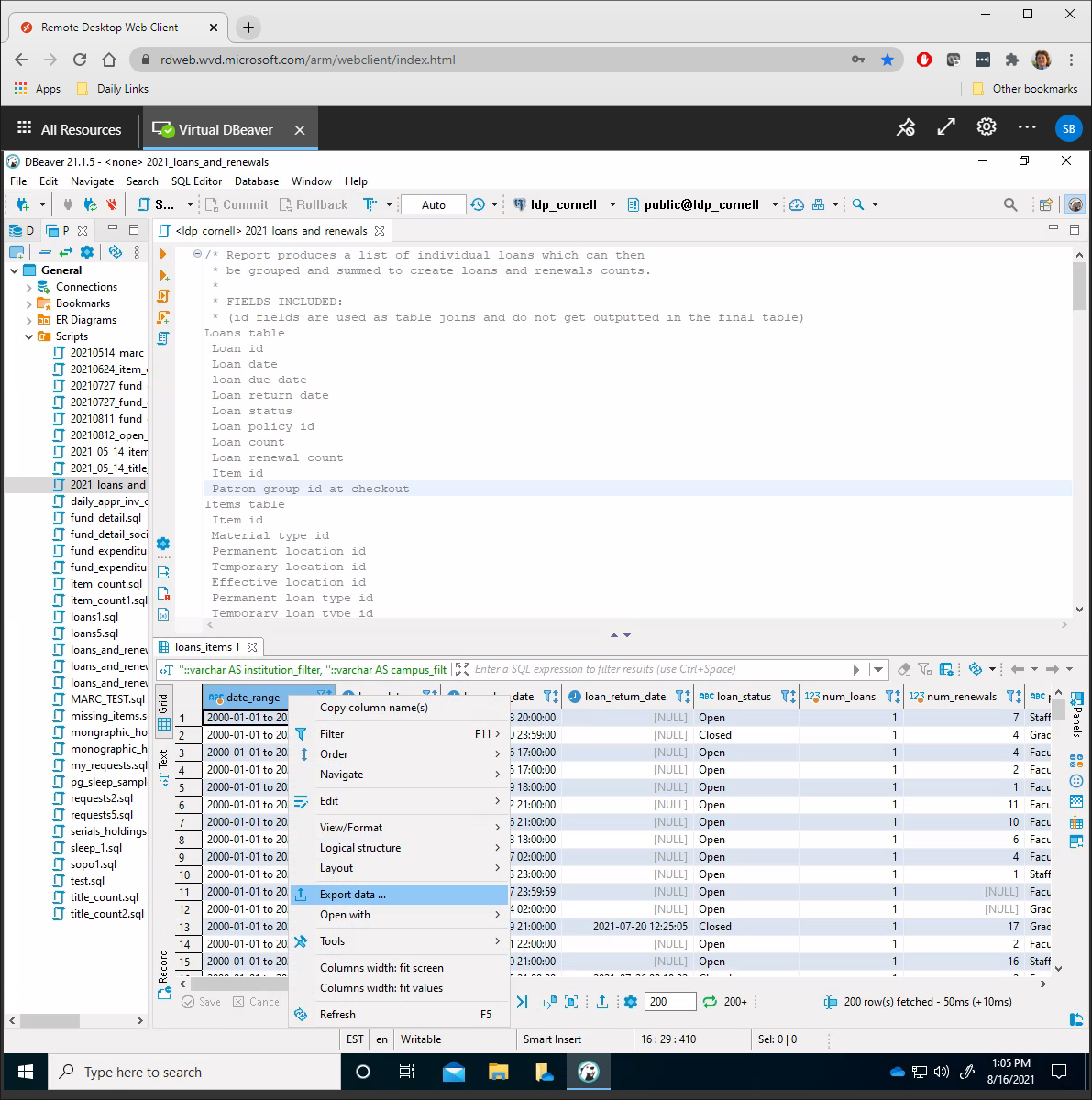This screenshot has height=1100, width=1092.
Task: Open the ldp_cornell connection dropdown arrow
Action: pos(613,204)
